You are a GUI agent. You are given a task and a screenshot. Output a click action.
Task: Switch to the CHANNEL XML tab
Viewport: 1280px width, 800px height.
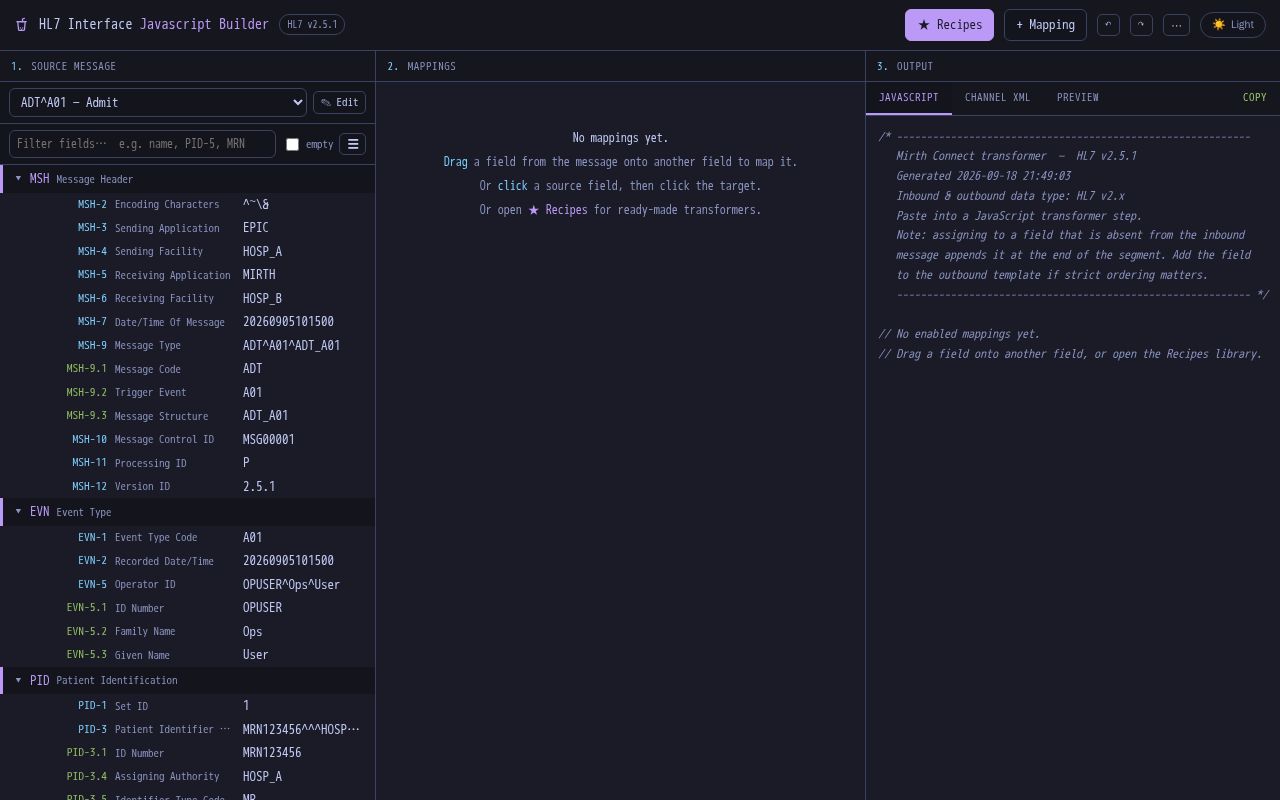click(x=997, y=98)
